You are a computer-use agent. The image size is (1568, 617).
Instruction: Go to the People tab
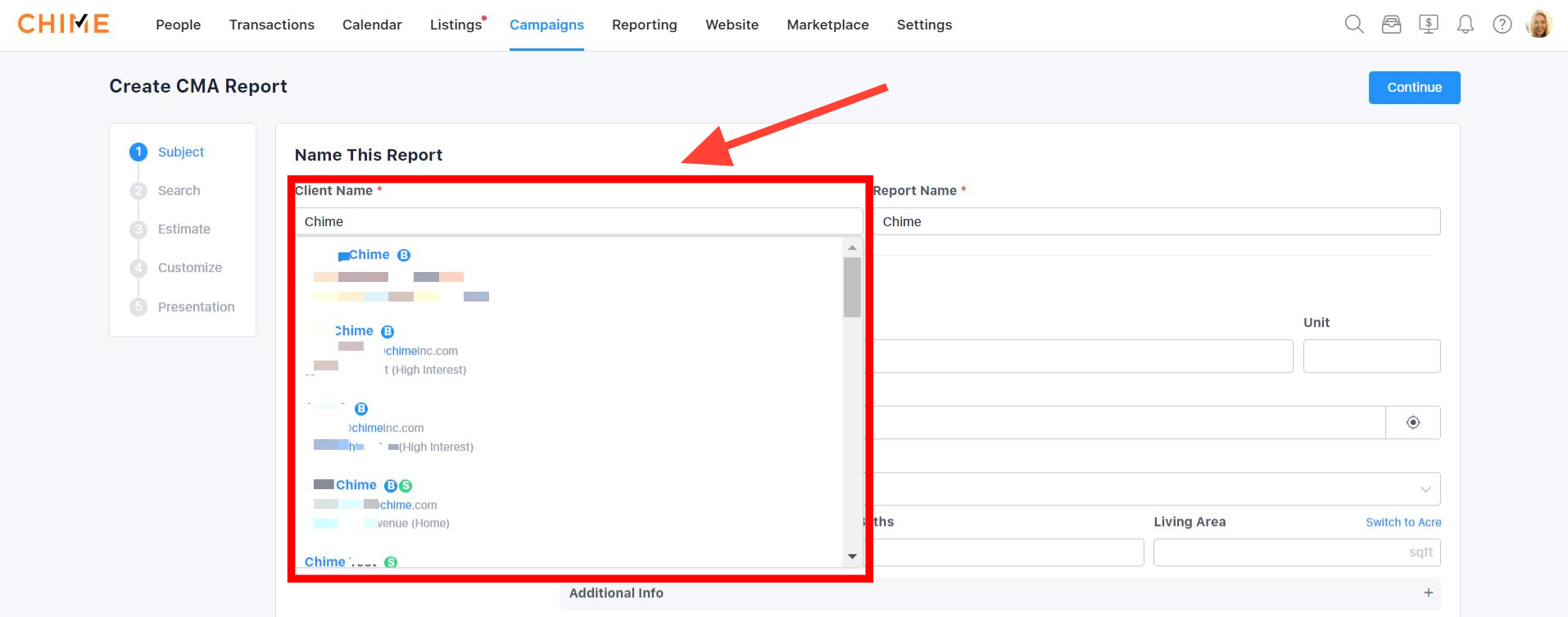178,25
